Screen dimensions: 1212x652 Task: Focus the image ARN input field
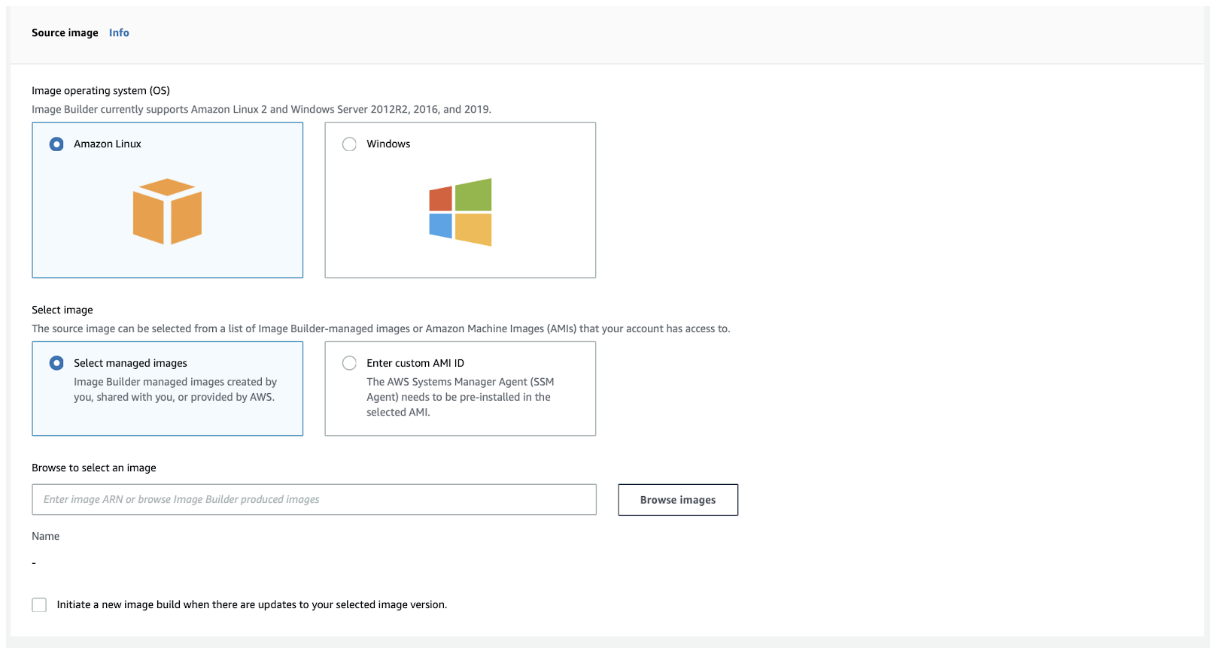click(314, 499)
